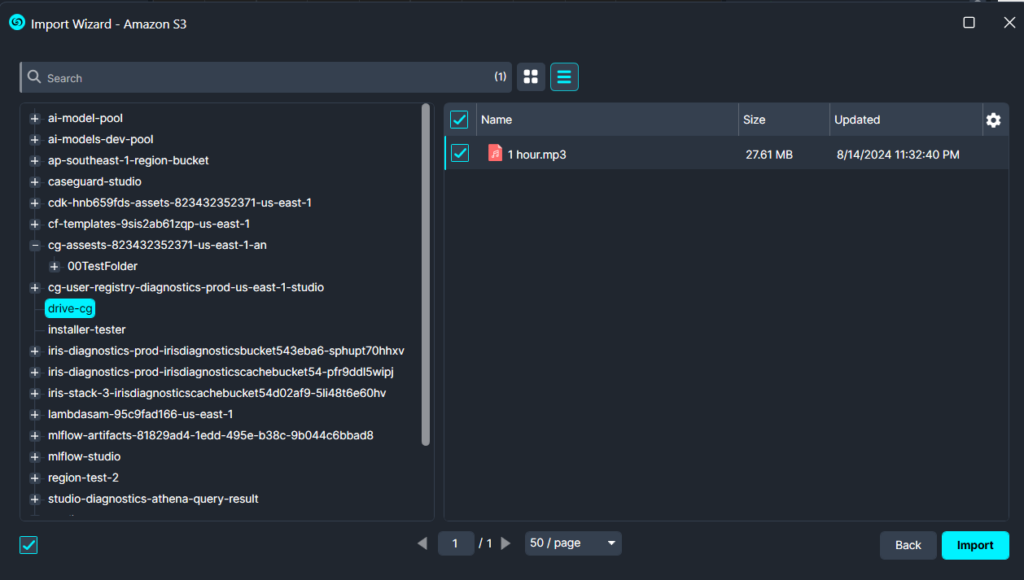Viewport: 1024px width, 580px height.
Task: Click the 1 hour.mp3 audio file icon
Action: 495,153
